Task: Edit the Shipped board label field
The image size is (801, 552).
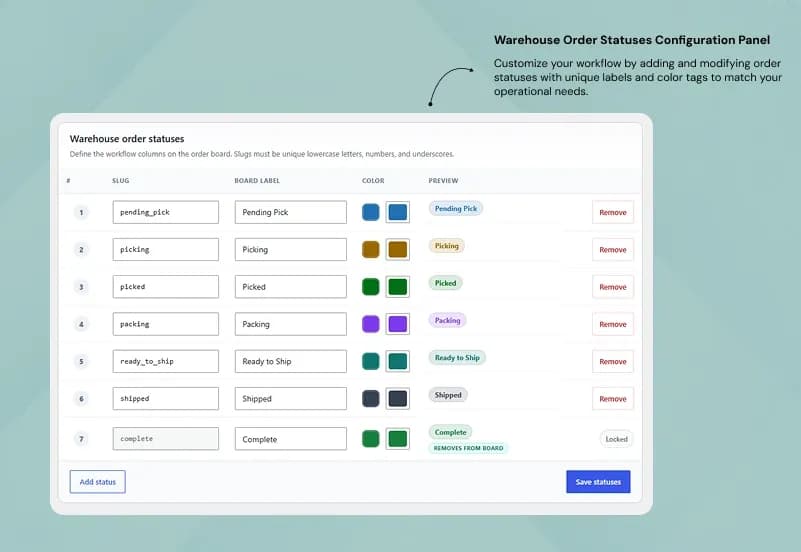Action: [291, 398]
